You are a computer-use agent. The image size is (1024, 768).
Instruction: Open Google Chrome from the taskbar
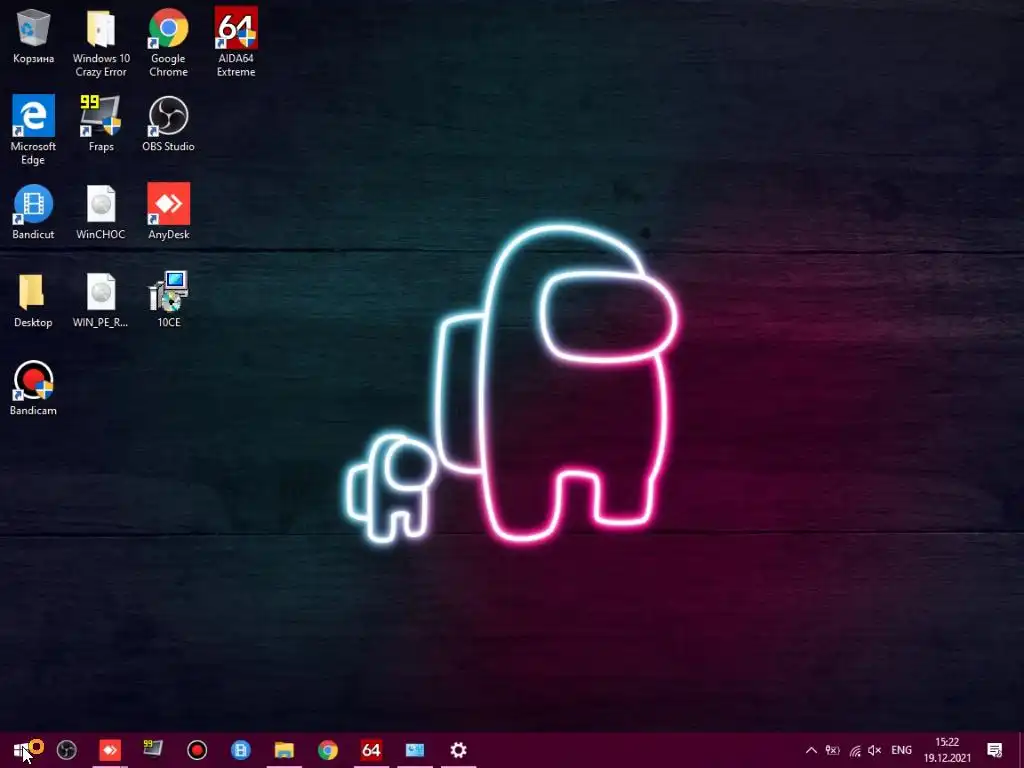(x=328, y=750)
